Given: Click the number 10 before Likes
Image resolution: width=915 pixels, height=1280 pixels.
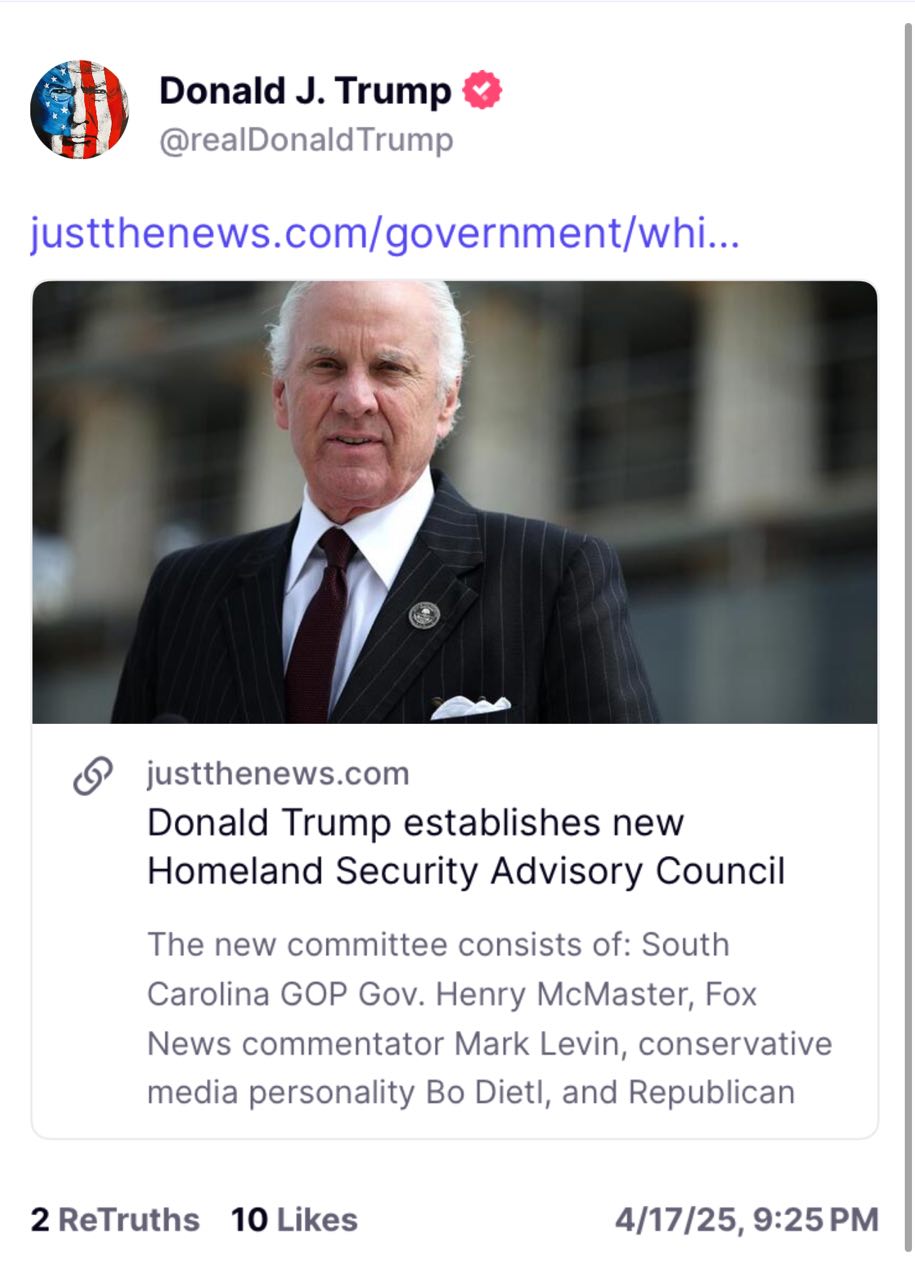Looking at the screenshot, I should [x=249, y=1220].
